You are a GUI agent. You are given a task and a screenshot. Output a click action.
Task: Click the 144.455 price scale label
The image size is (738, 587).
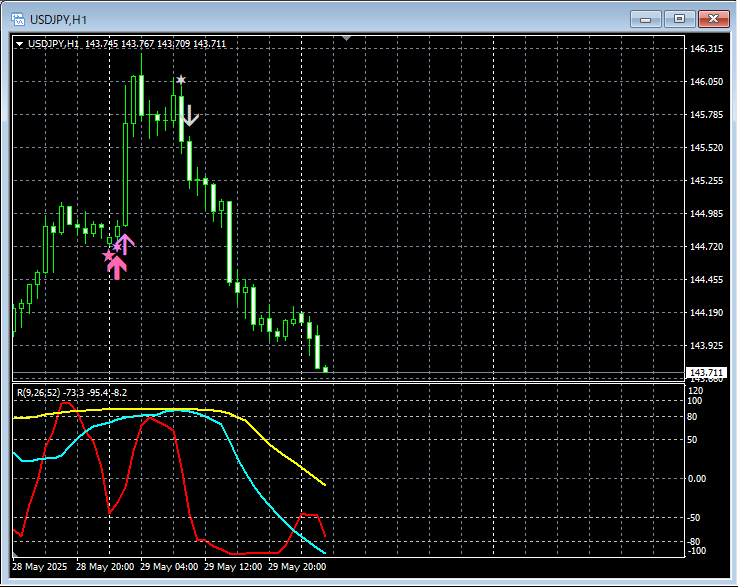point(706,280)
